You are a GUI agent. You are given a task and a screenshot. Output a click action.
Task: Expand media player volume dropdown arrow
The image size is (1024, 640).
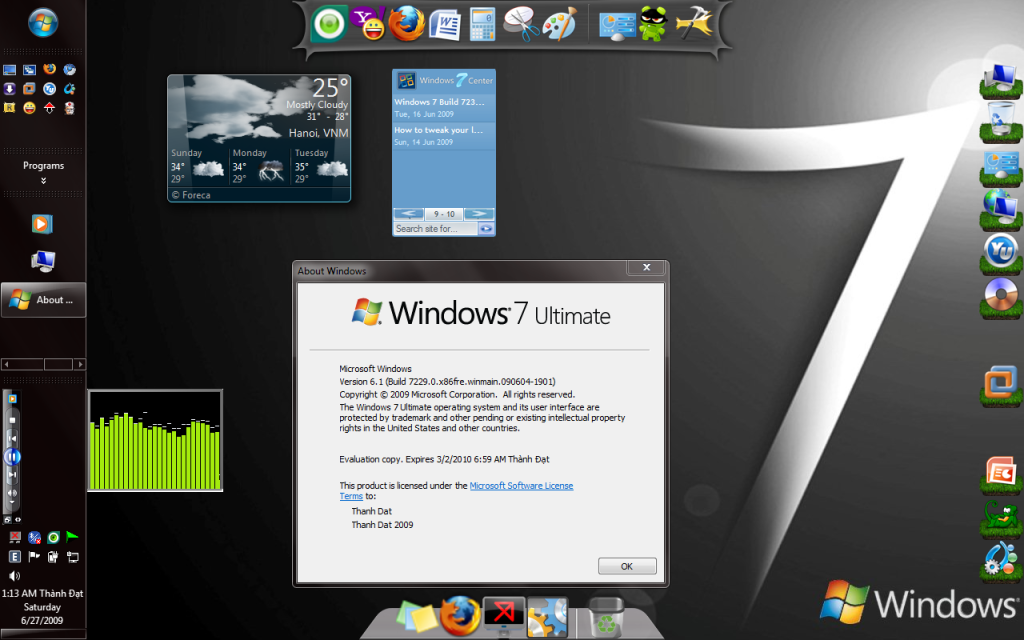(12, 502)
